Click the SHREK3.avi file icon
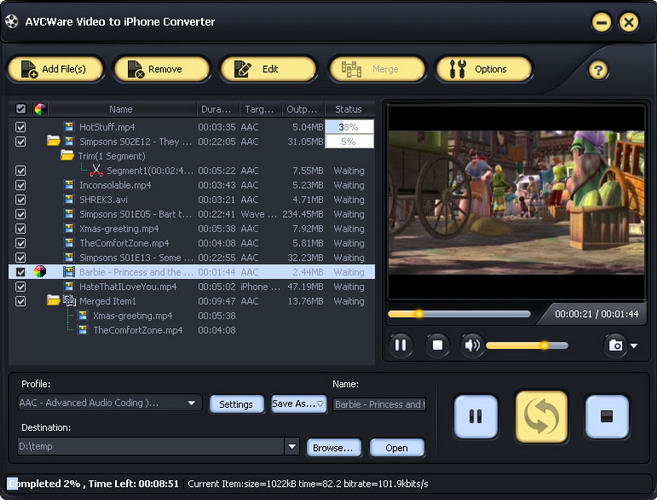Screen dimensions: 657x500 pos(69,199)
